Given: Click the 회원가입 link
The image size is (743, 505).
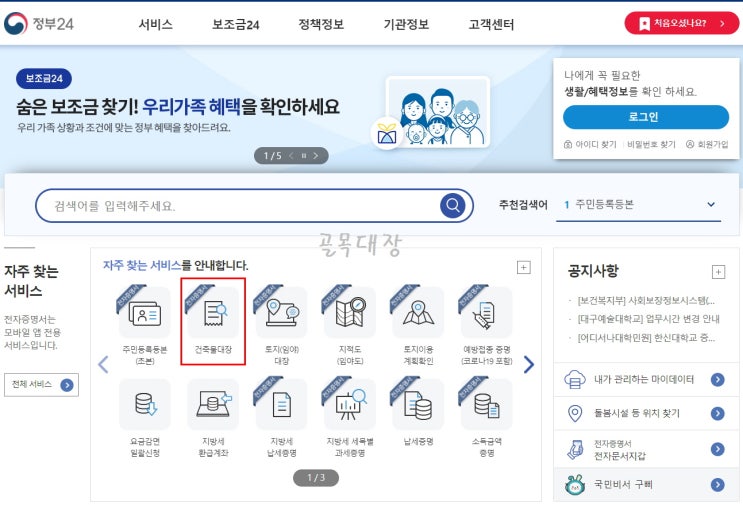Looking at the screenshot, I should pos(707,144).
